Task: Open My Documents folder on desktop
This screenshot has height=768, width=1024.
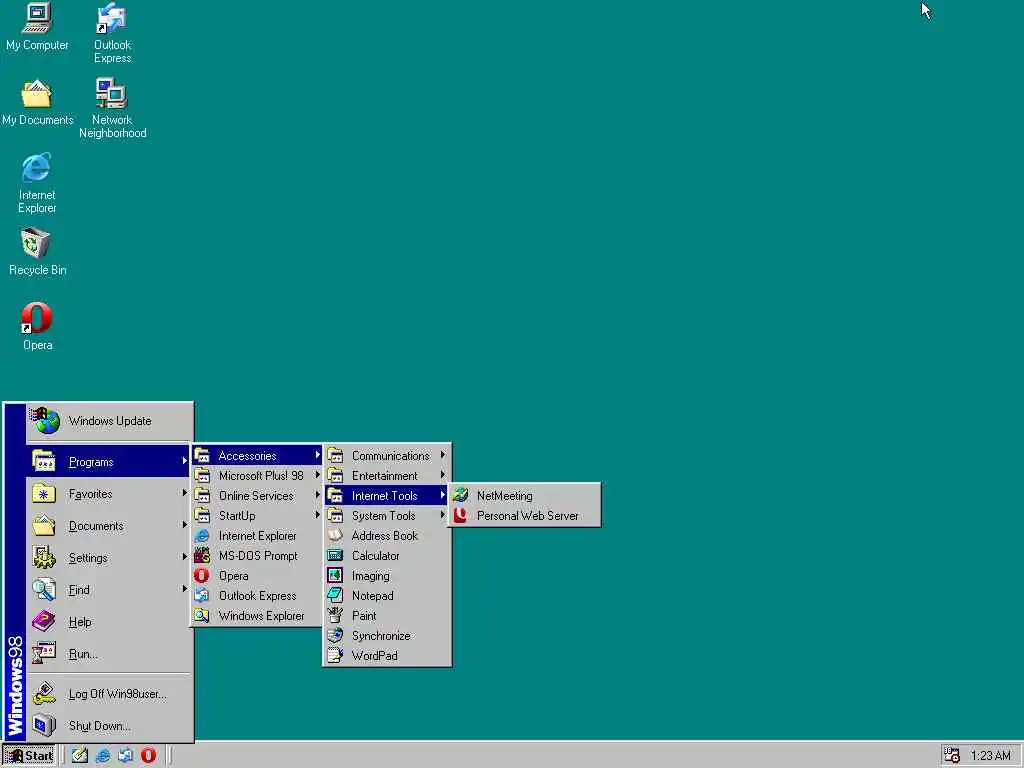Action: [37, 102]
